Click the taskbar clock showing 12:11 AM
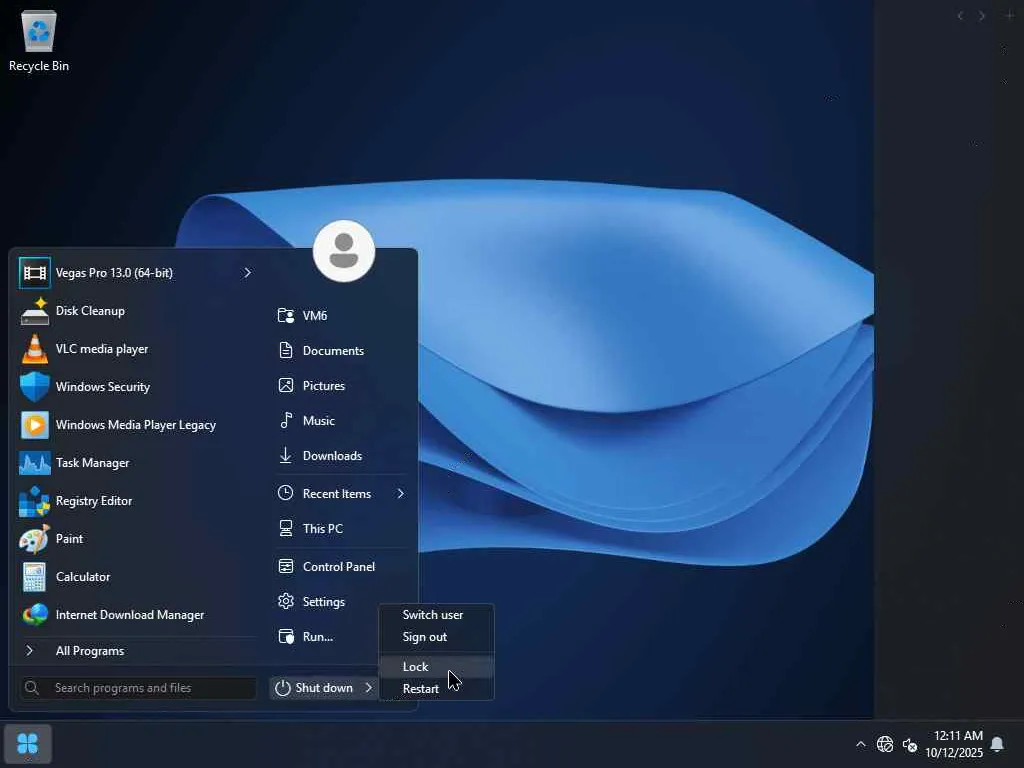This screenshot has height=768, width=1024. click(x=953, y=744)
